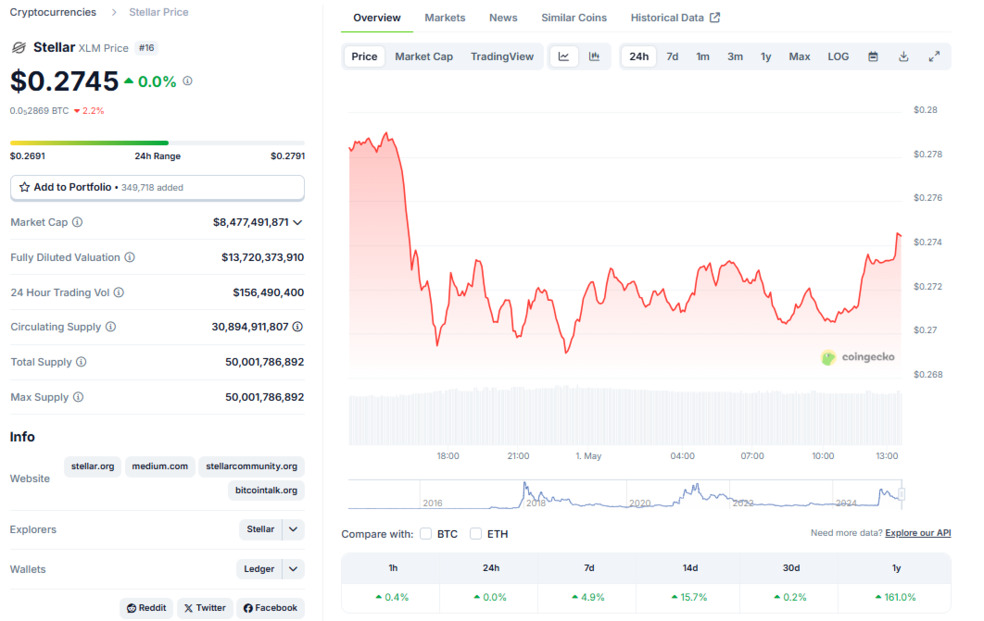Image resolution: width=984 pixels, height=621 pixels.
Task: Click the historical overview mini chart
Action: point(625,494)
